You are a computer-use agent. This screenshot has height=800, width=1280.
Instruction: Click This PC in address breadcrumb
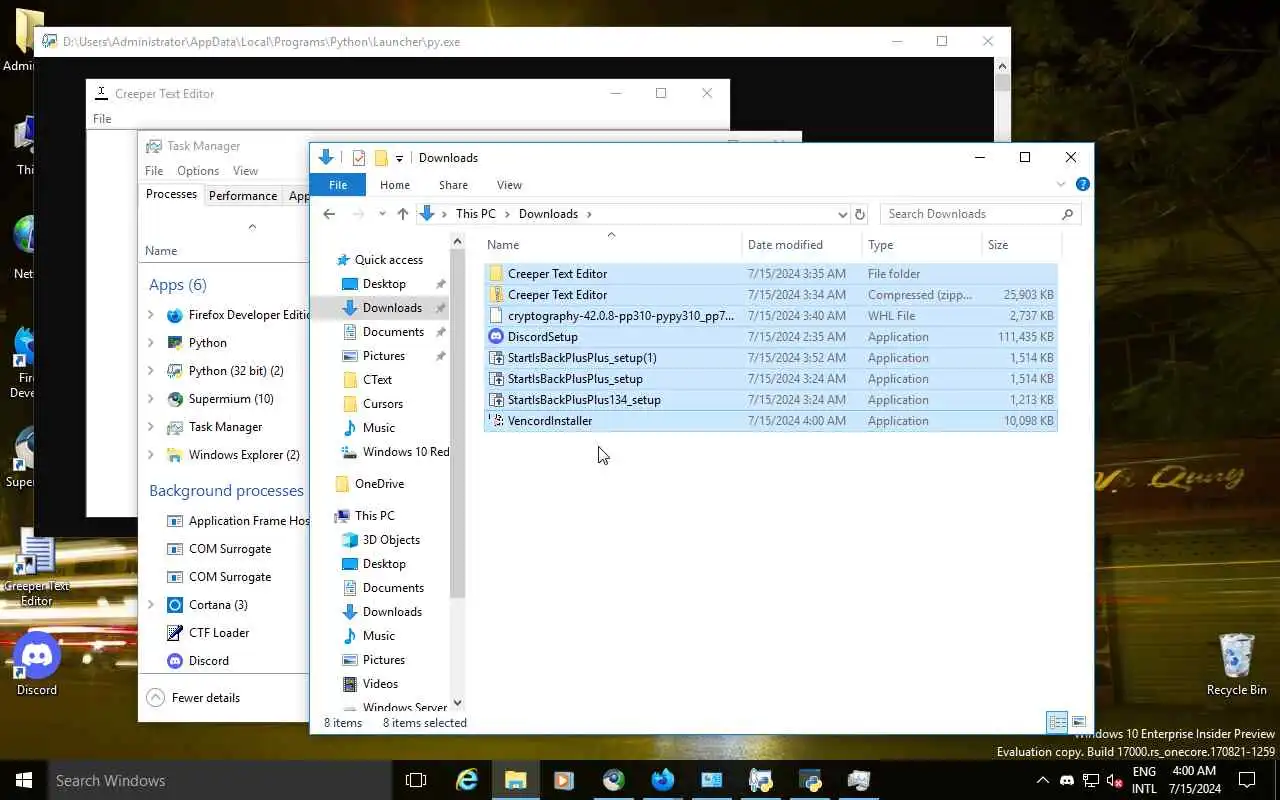click(x=476, y=214)
